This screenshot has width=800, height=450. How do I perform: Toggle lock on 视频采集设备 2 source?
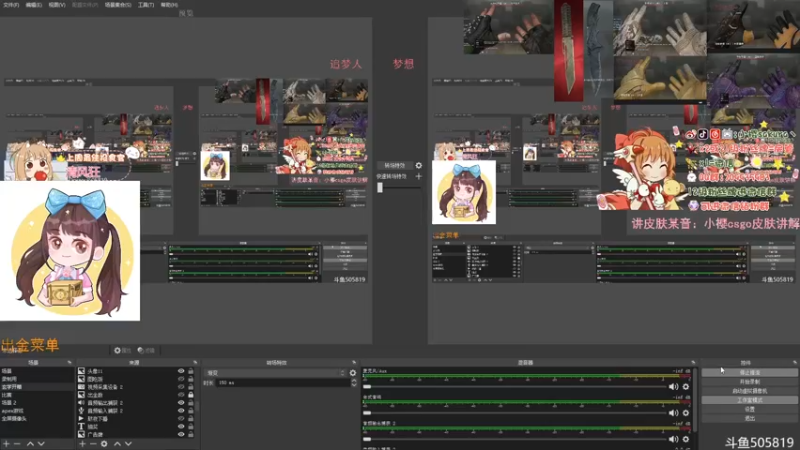(x=191, y=387)
